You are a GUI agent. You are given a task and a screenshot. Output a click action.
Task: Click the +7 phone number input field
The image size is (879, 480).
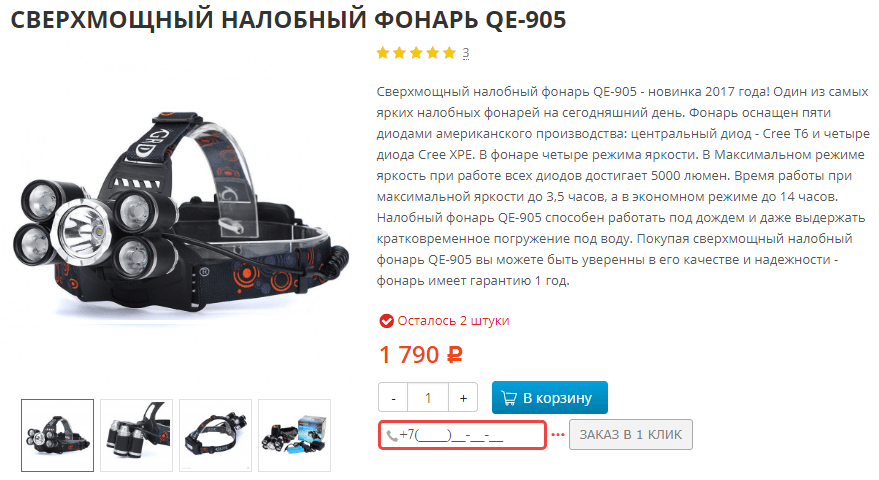[x=462, y=435]
